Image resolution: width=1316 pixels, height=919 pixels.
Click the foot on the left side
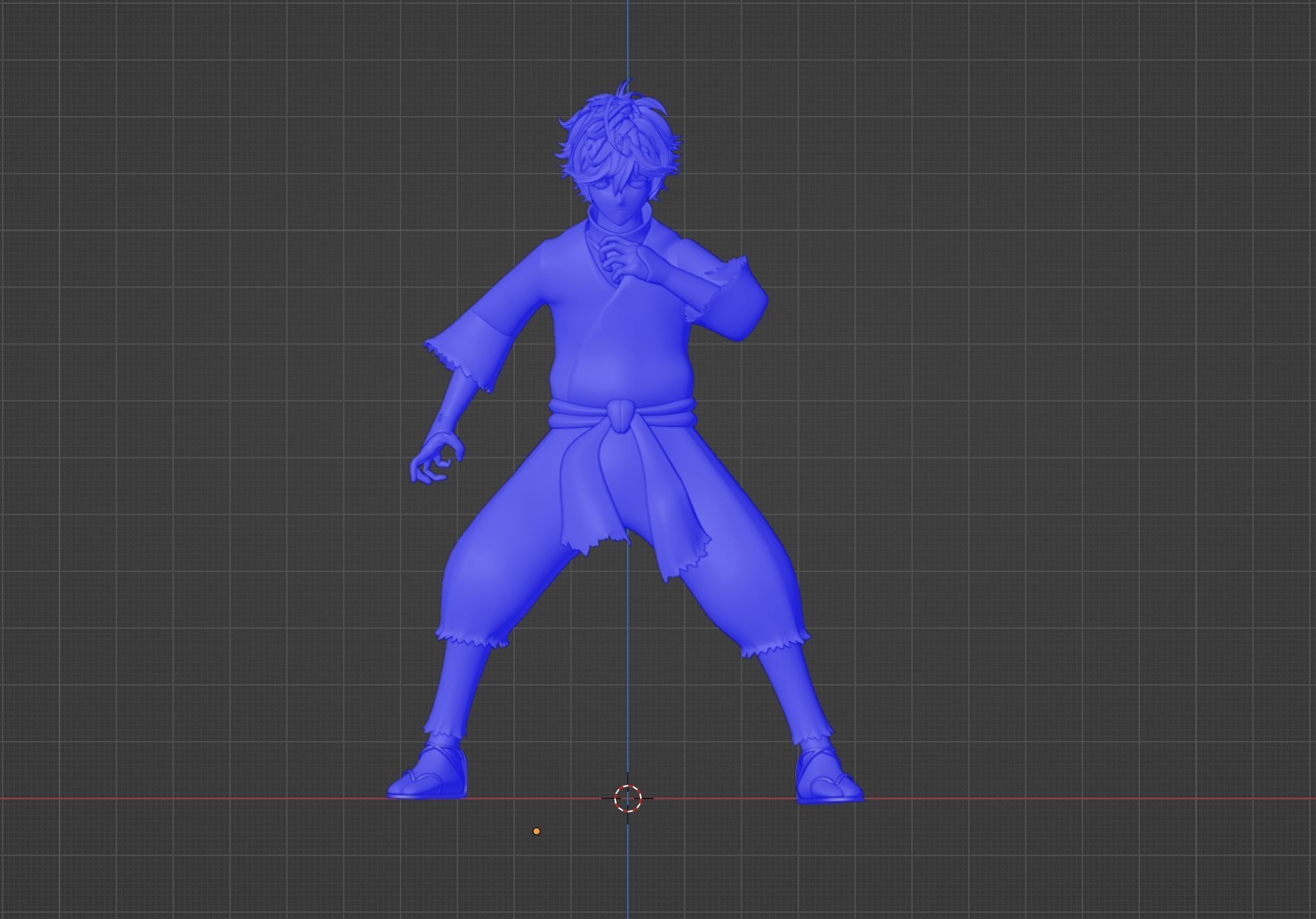(434, 776)
